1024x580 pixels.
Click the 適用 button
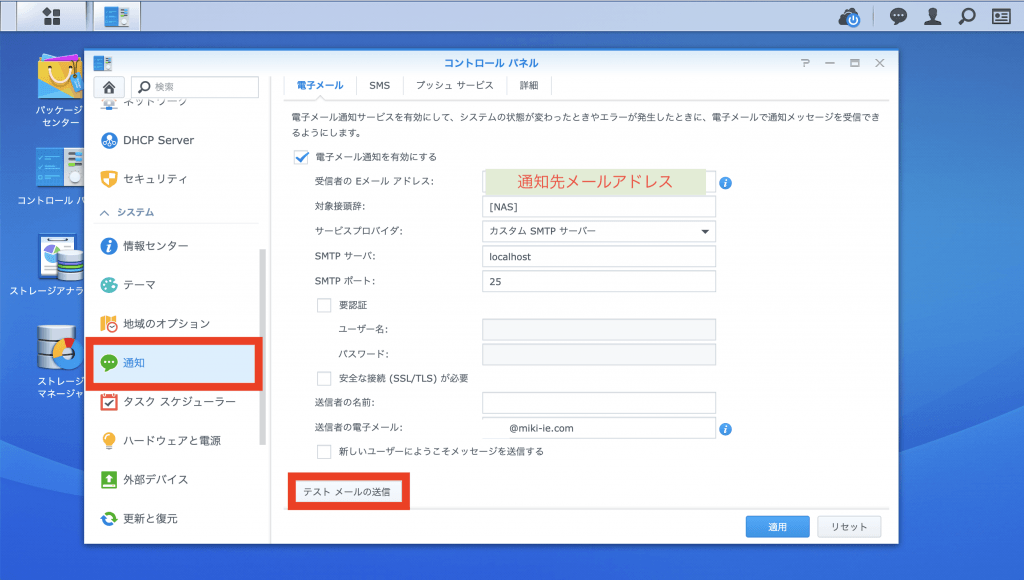777,527
